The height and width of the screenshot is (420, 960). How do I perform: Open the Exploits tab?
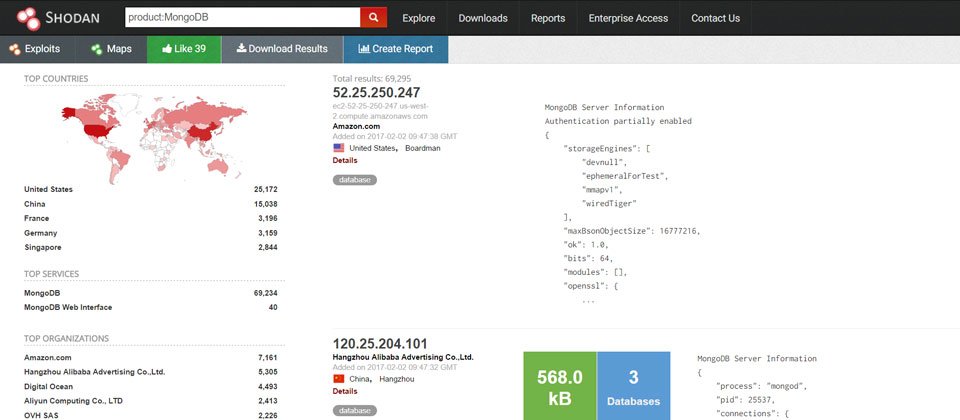[37, 49]
